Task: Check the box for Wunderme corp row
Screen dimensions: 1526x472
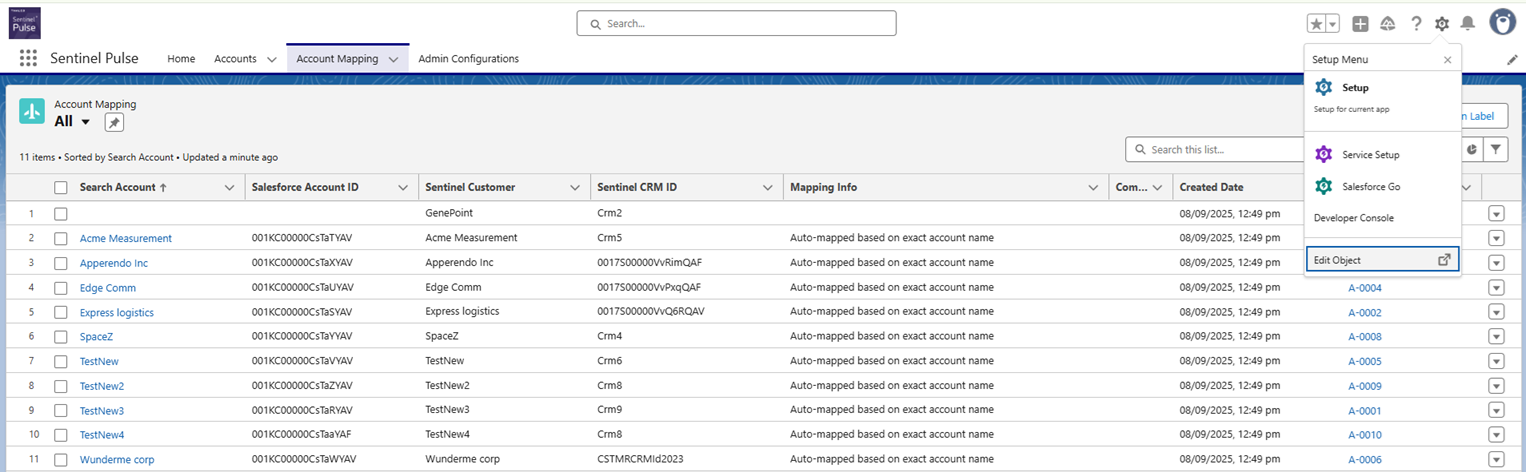Action: 61,460
